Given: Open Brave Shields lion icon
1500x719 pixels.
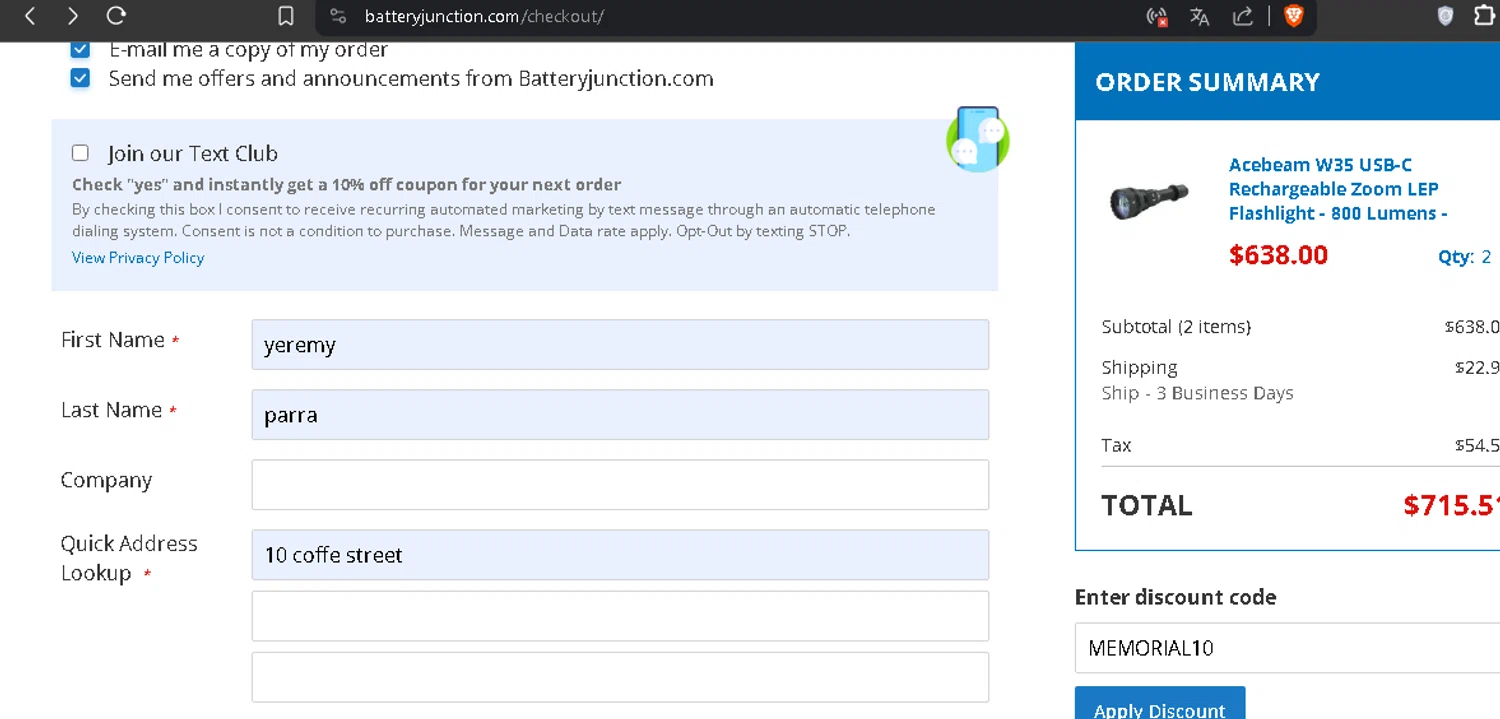Looking at the screenshot, I should 1294,15.
